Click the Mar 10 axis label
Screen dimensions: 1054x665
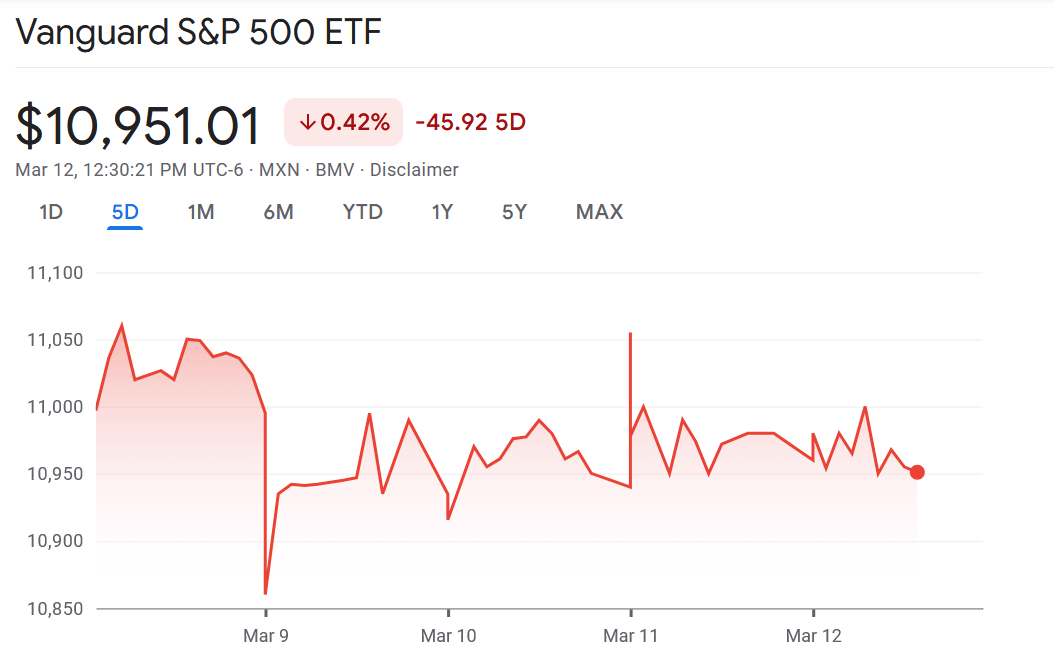pos(448,636)
